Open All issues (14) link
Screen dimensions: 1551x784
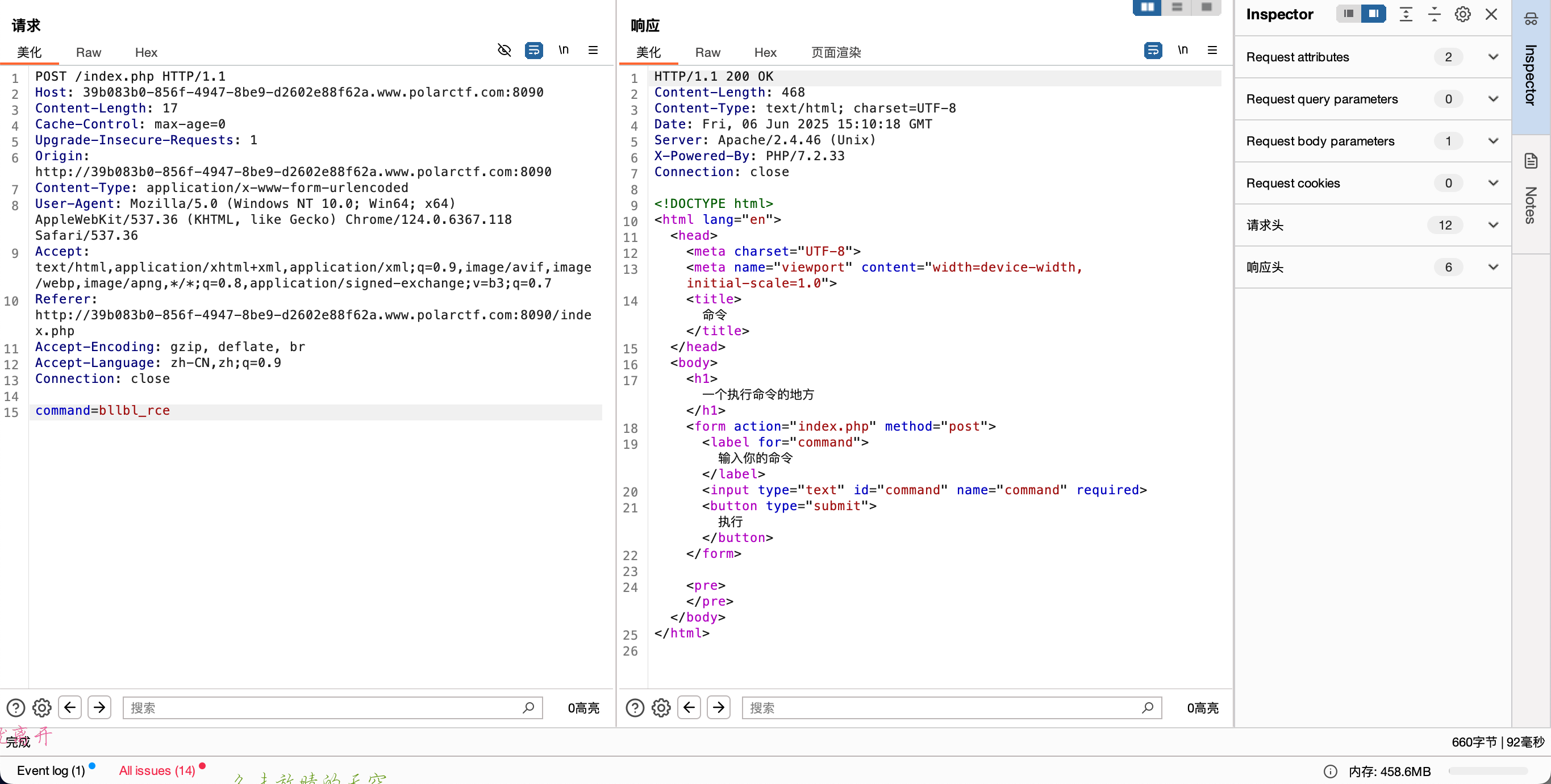(x=157, y=770)
